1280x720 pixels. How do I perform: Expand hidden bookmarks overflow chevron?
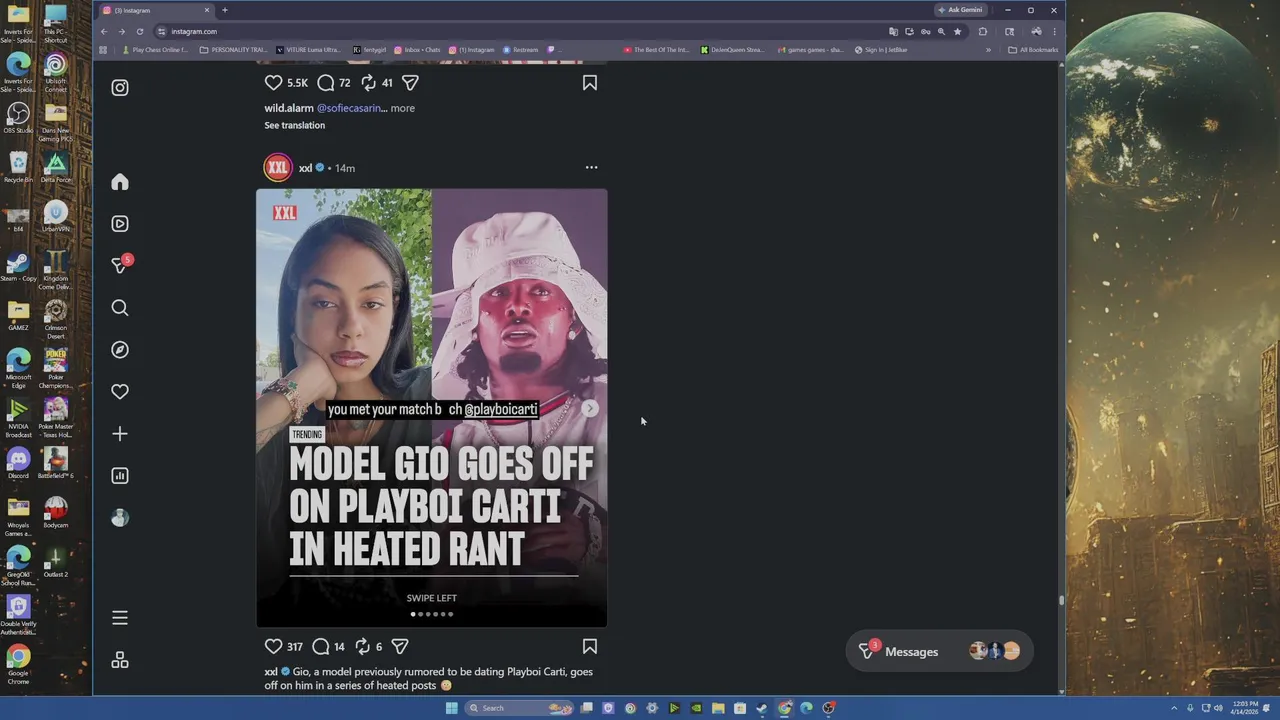[x=988, y=50]
